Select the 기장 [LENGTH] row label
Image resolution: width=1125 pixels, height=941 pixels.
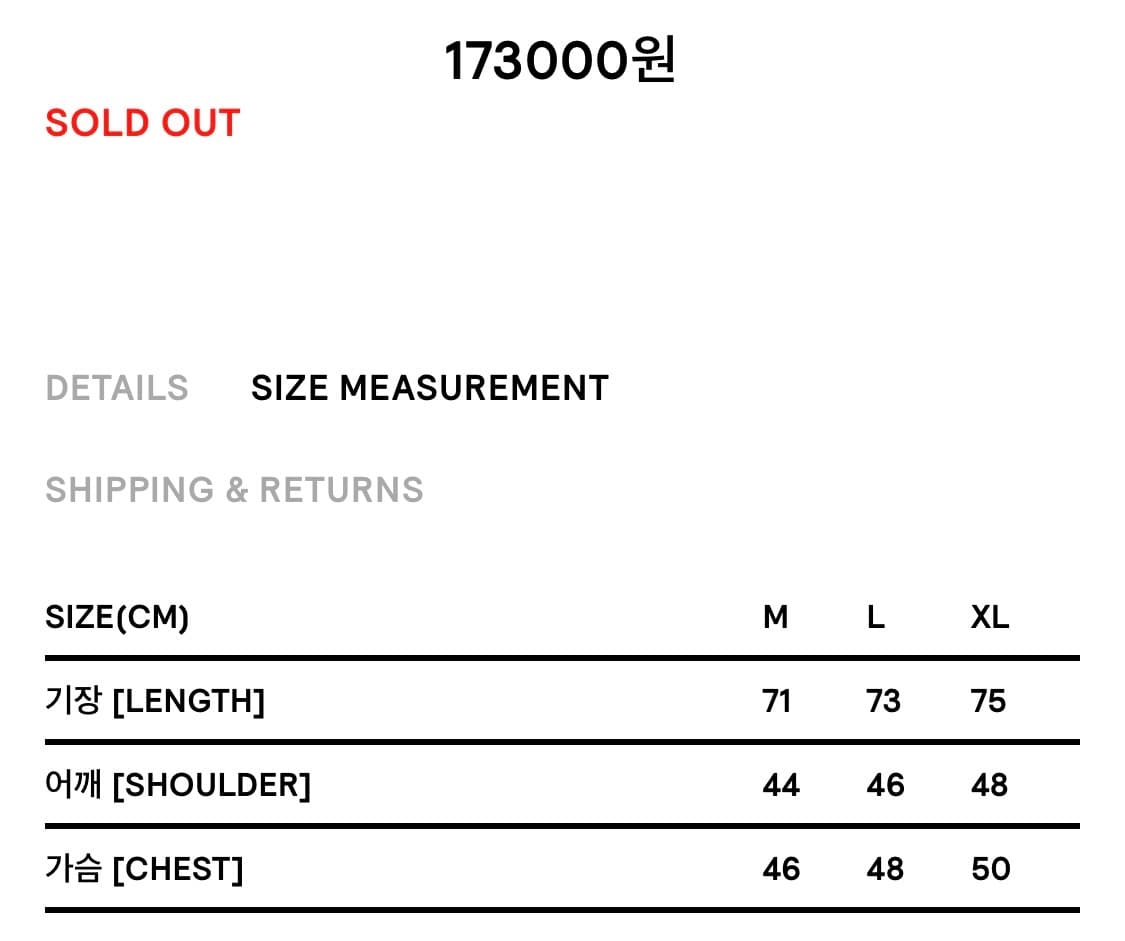pos(155,701)
